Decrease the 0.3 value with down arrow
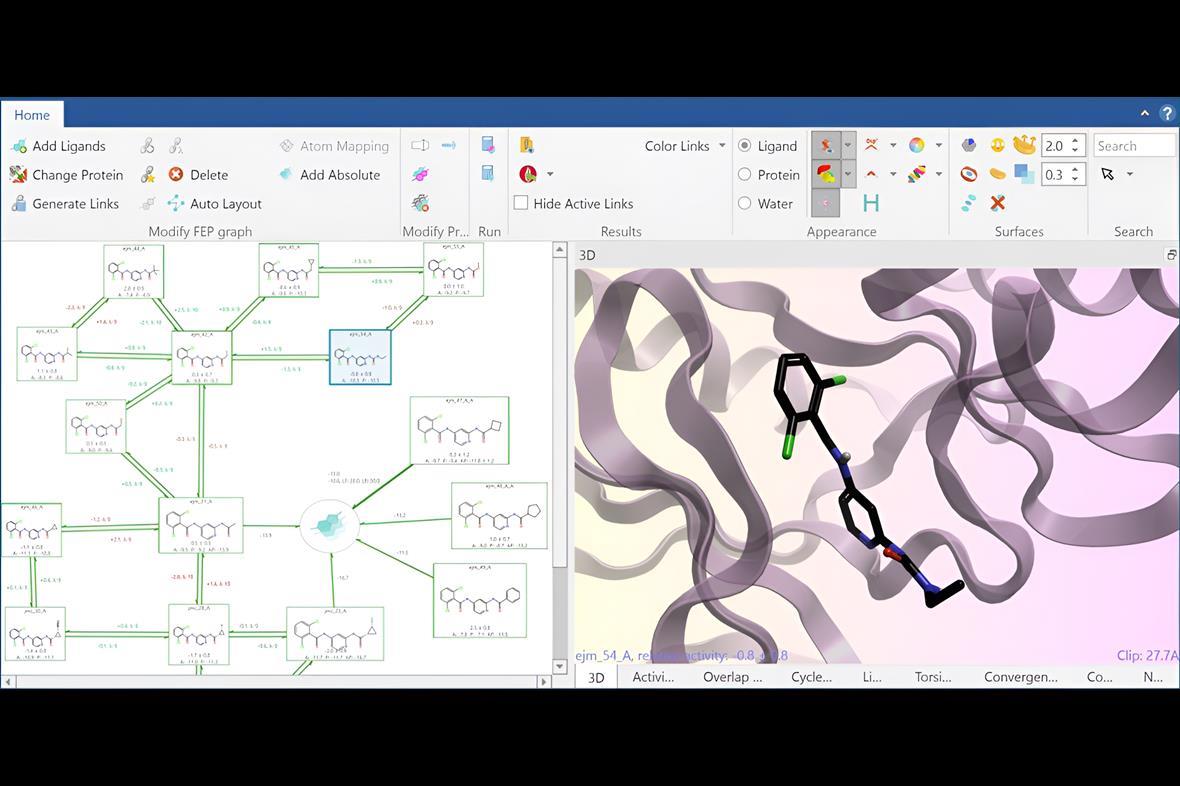This screenshot has width=1180, height=786. point(1075,179)
